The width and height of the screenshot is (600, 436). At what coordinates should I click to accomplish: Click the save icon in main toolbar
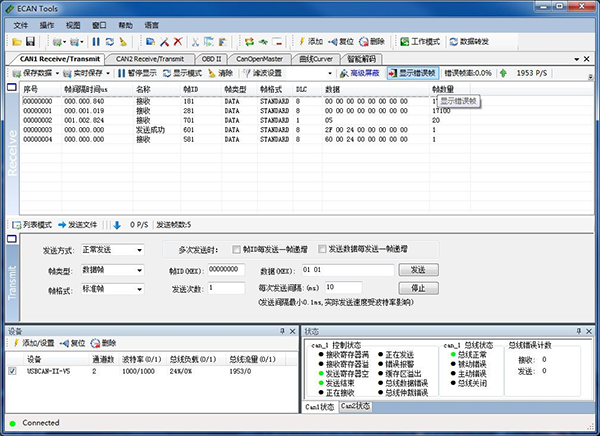(x=31, y=41)
